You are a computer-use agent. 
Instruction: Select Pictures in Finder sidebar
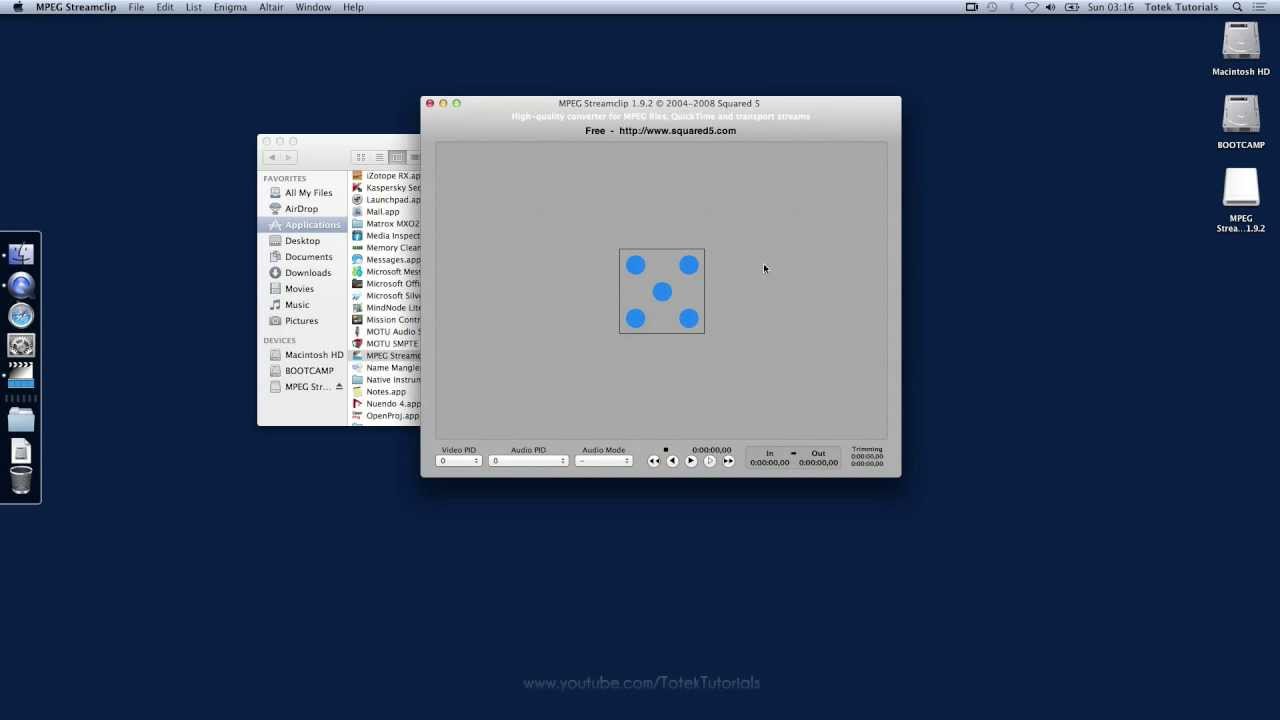(x=301, y=321)
